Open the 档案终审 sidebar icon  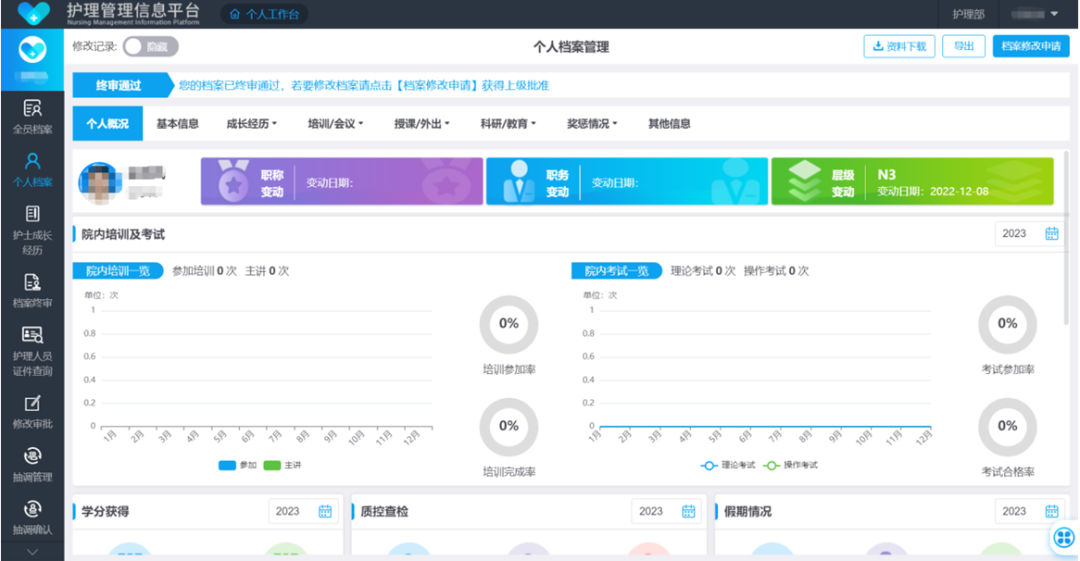coord(32,282)
